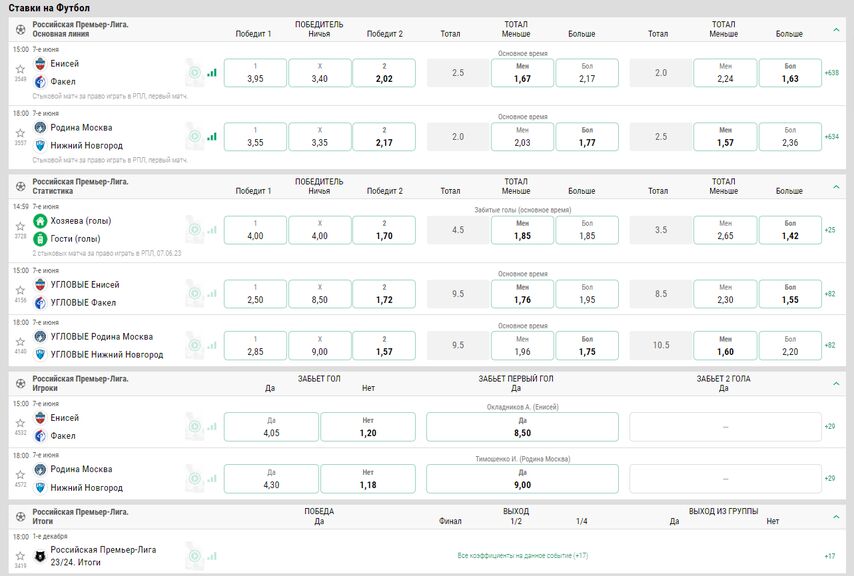Click the Нижний Новгород logo in Игроки section
The image size is (854, 576).
pos(40,488)
